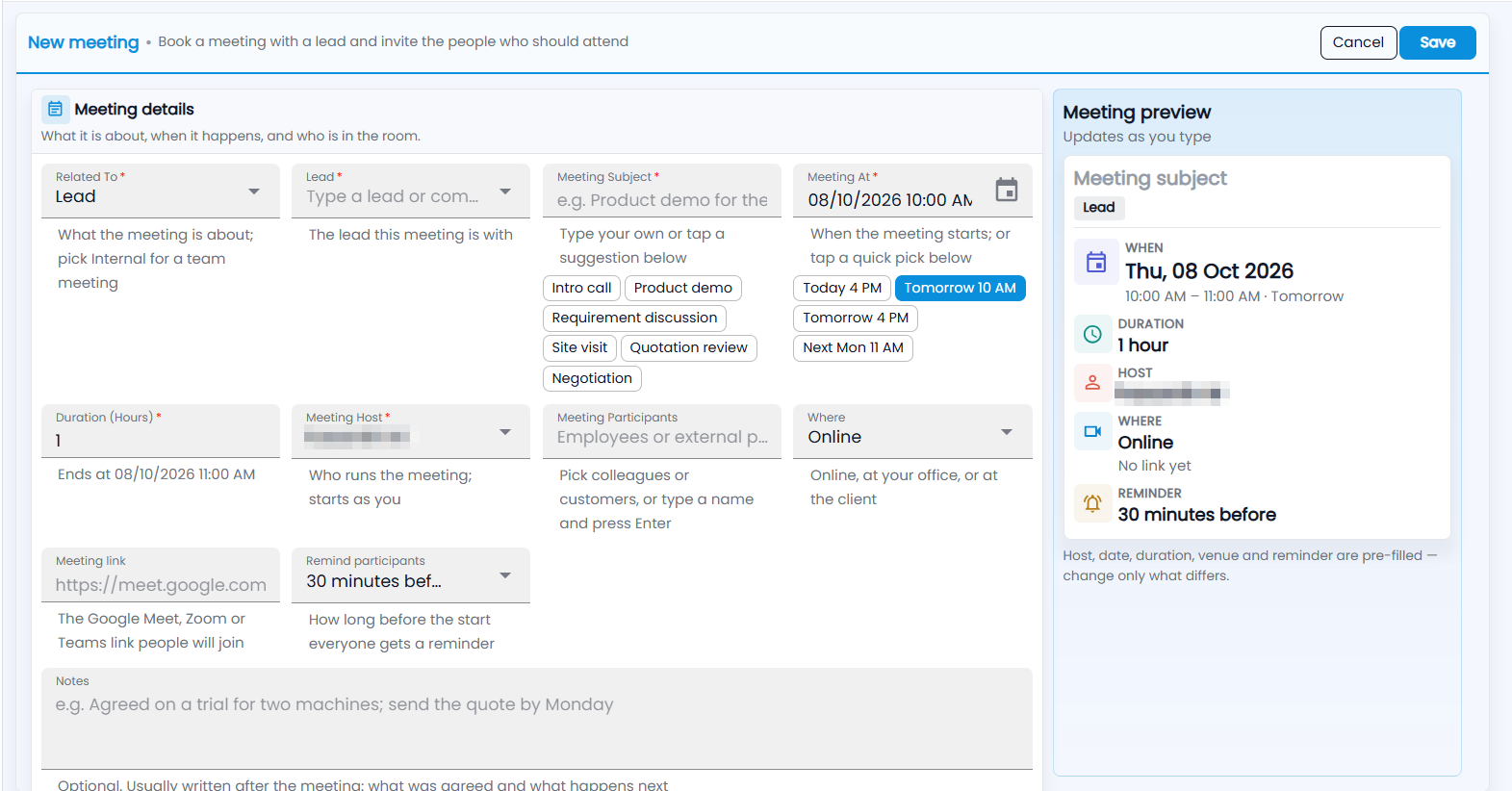Screen dimensions: 1512x791
Task: Open the Related To dropdown
Action: click(x=161, y=191)
